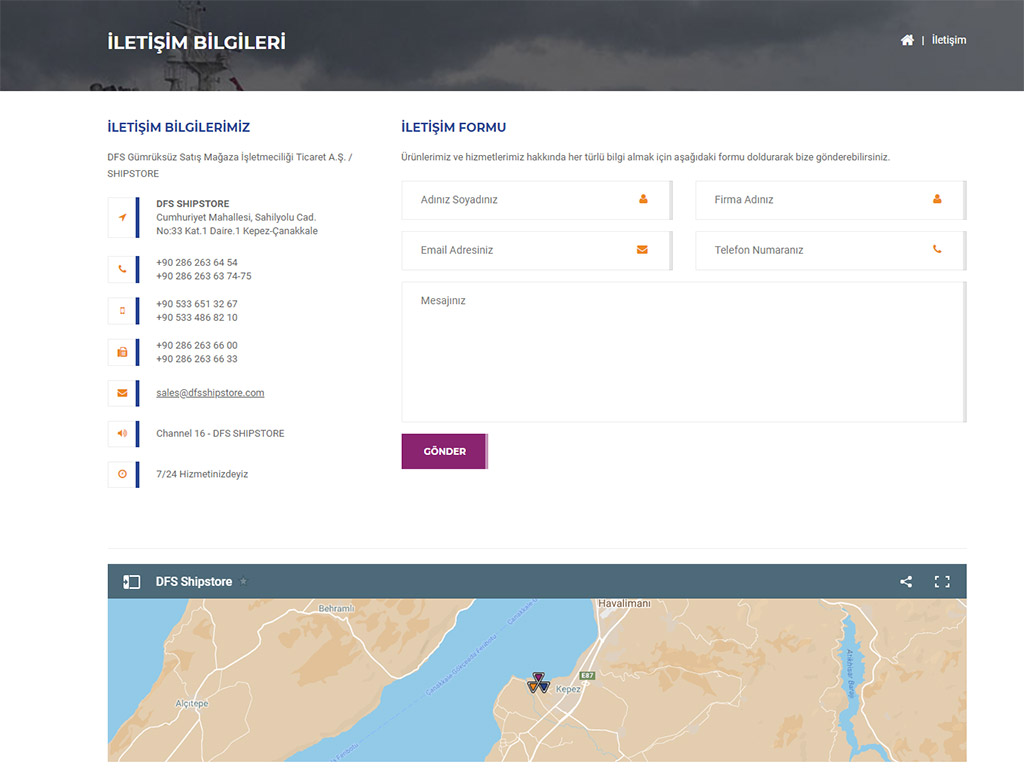Click the Havalimanı label on the map
Screen dimensions: 1024x768
[624, 603]
